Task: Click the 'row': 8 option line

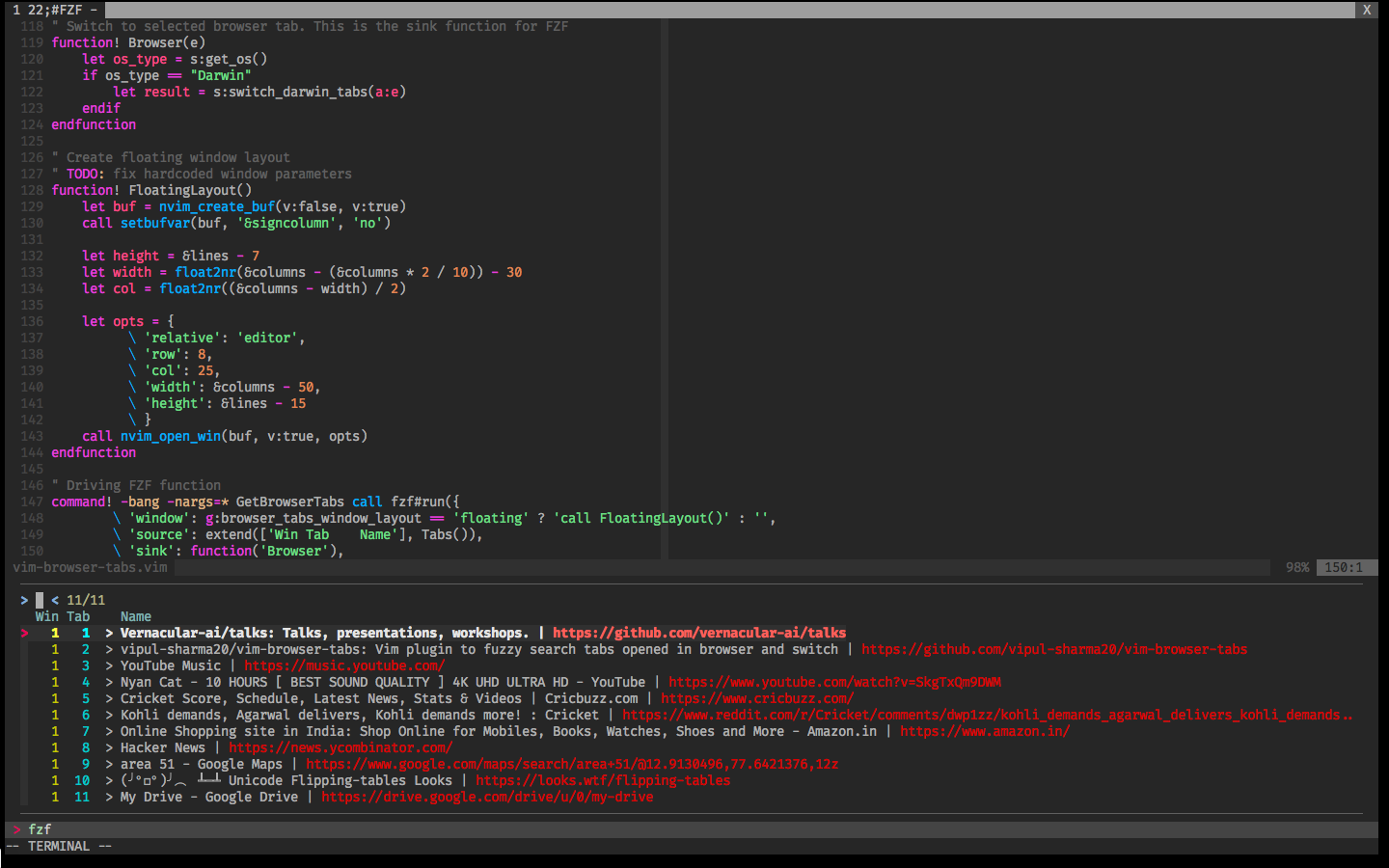Action: coord(171,354)
